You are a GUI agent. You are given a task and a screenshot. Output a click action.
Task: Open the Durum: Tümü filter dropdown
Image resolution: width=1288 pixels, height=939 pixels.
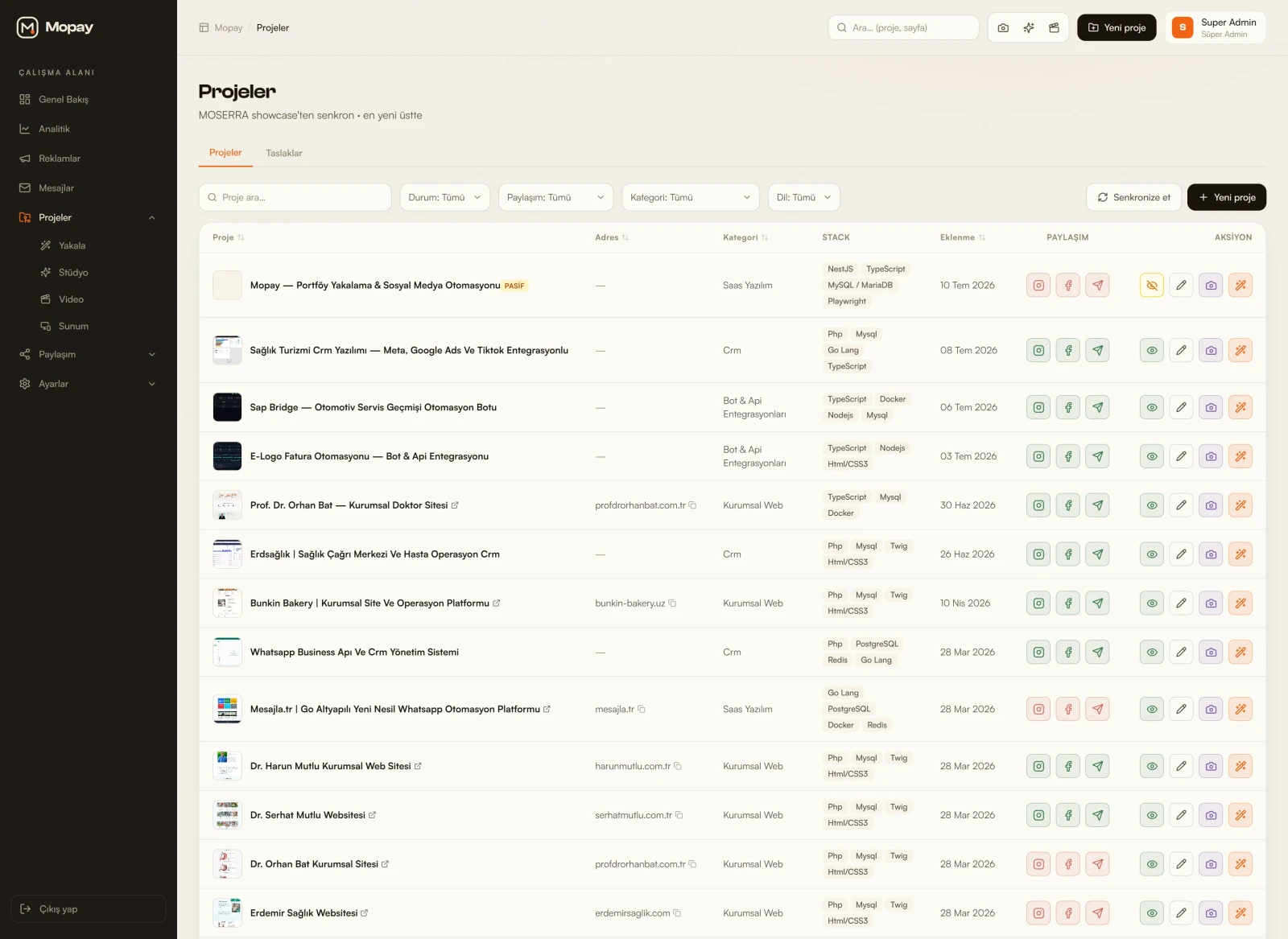pos(445,197)
